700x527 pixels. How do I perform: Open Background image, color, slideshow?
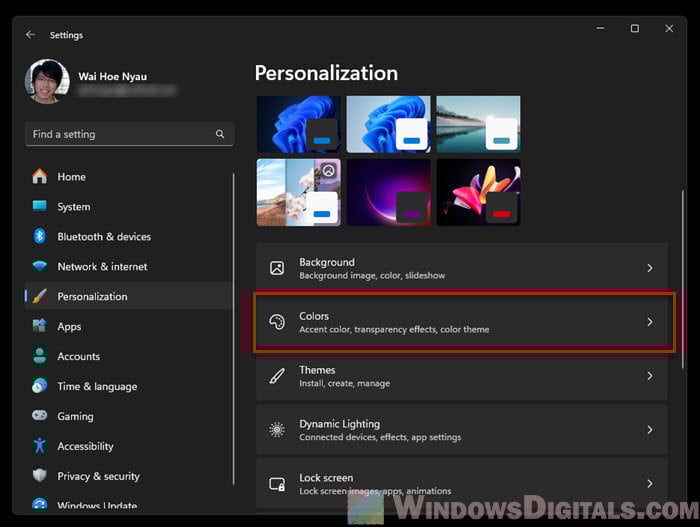click(462, 268)
